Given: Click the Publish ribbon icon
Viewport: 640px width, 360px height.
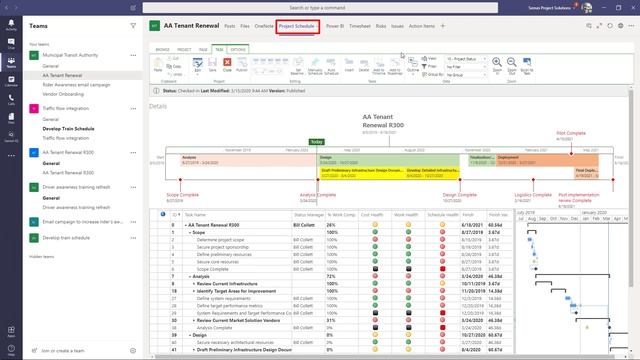Looking at the screenshot, I should pos(242,65).
